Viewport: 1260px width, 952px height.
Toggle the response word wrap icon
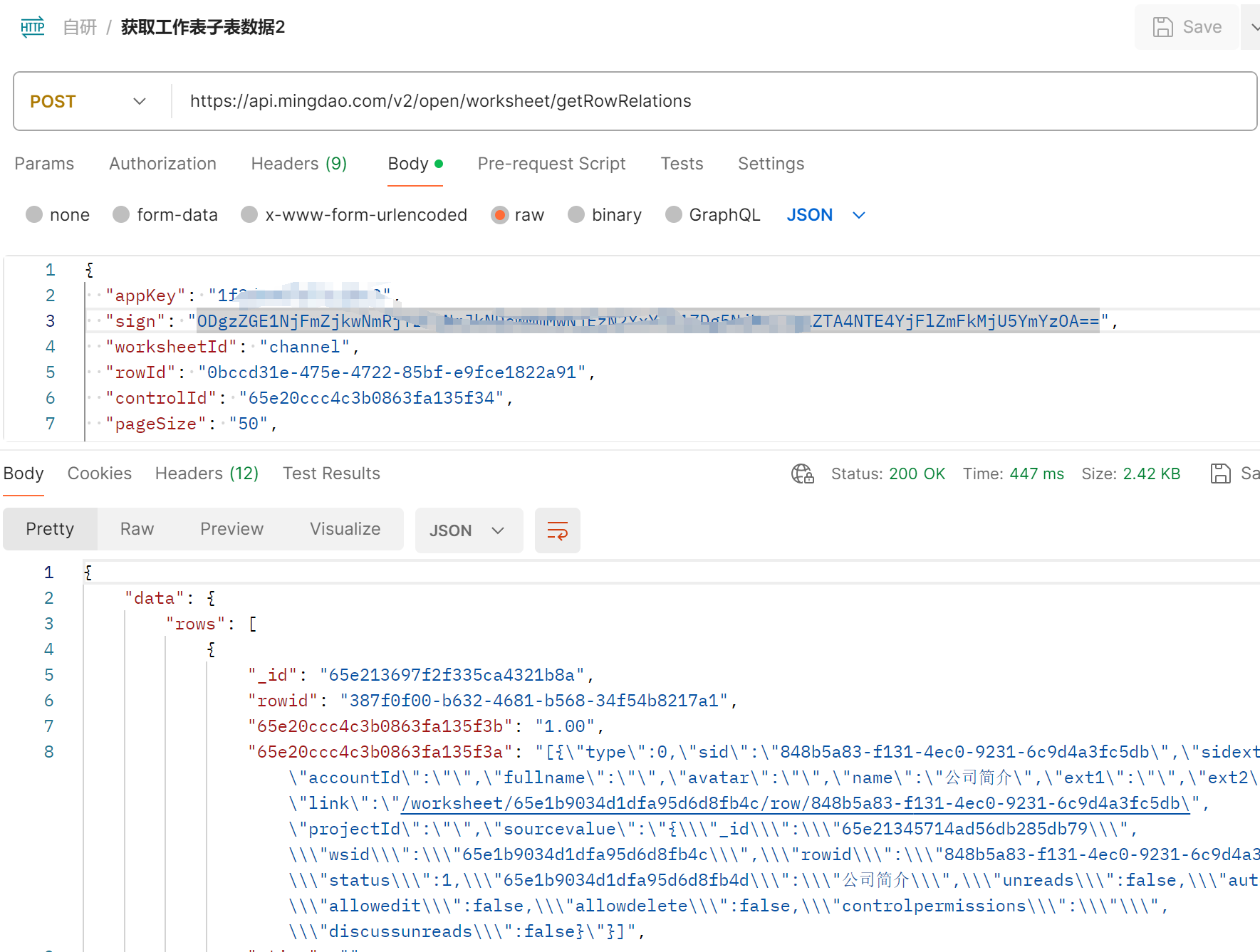click(557, 530)
